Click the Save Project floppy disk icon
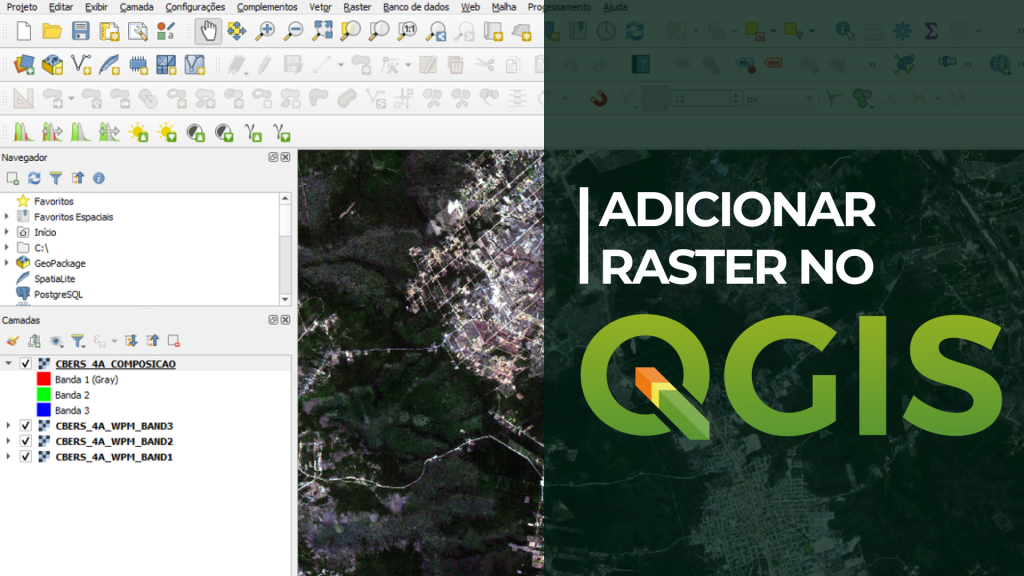Image resolution: width=1024 pixels, height=576 pixels. 81,31
